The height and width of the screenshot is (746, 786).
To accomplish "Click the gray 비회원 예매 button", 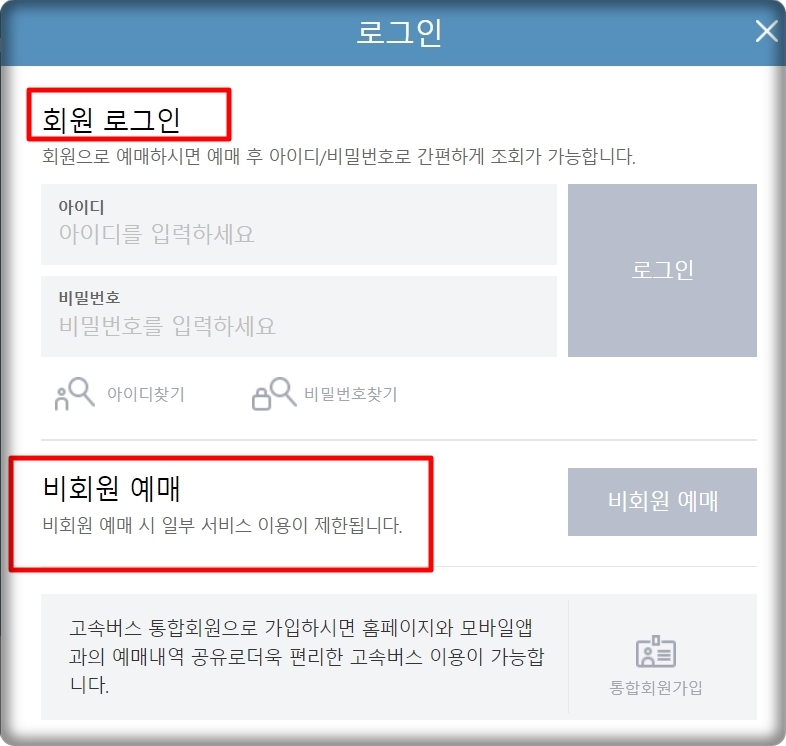I will click(662, 502).
